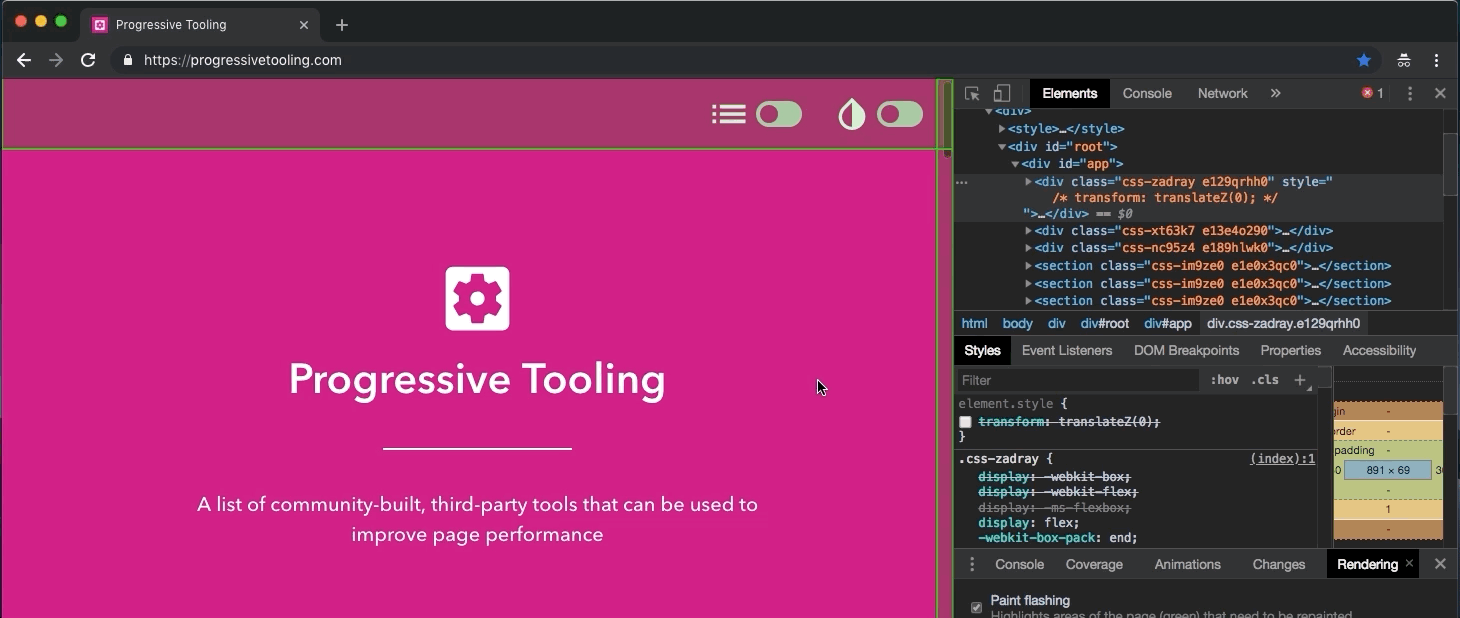Expand the css-nc95z4 div node
The image size is (1460, 618).
pos(1028,248)
